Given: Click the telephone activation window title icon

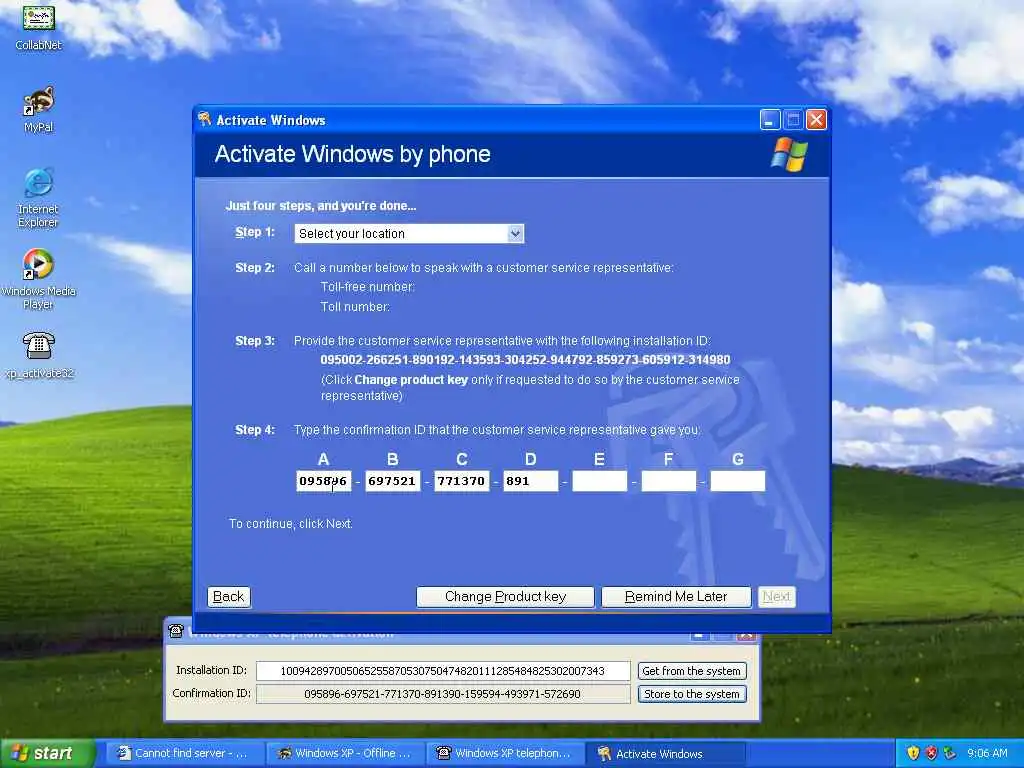Looking at the screenshot, I should [176, 632].
